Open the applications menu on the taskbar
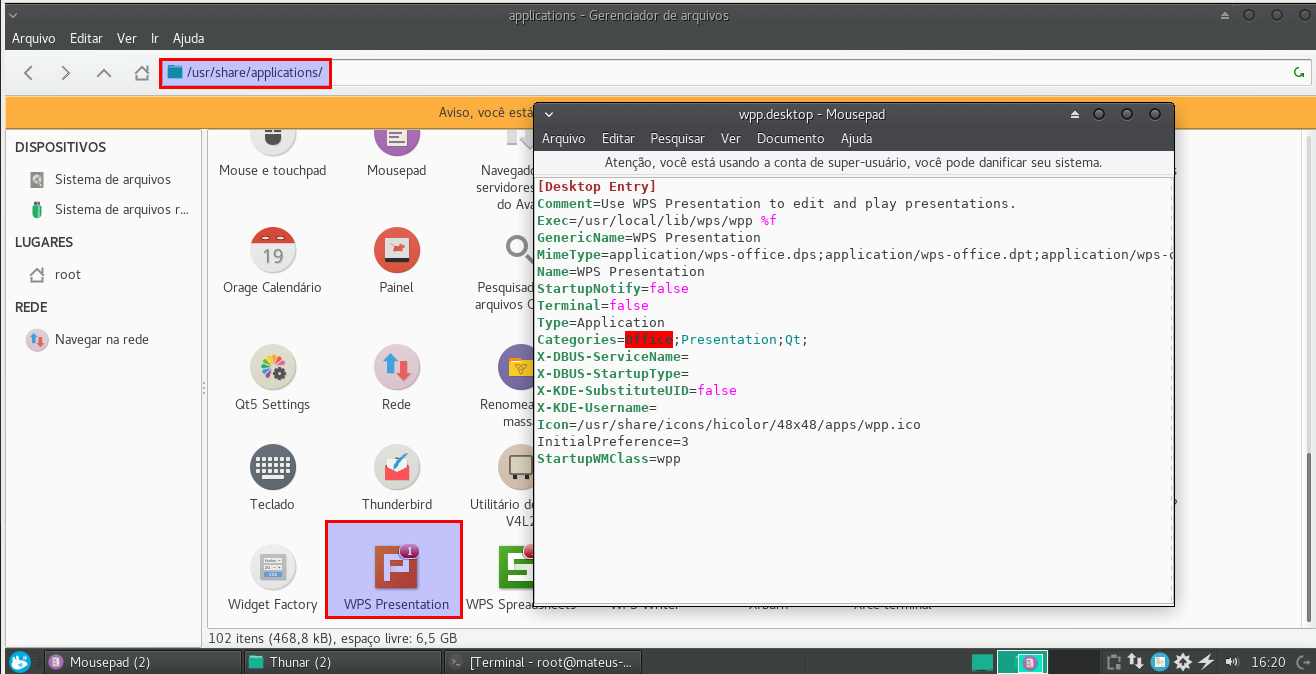Screen dimensions: 1316x674 [x=20, y=661]
